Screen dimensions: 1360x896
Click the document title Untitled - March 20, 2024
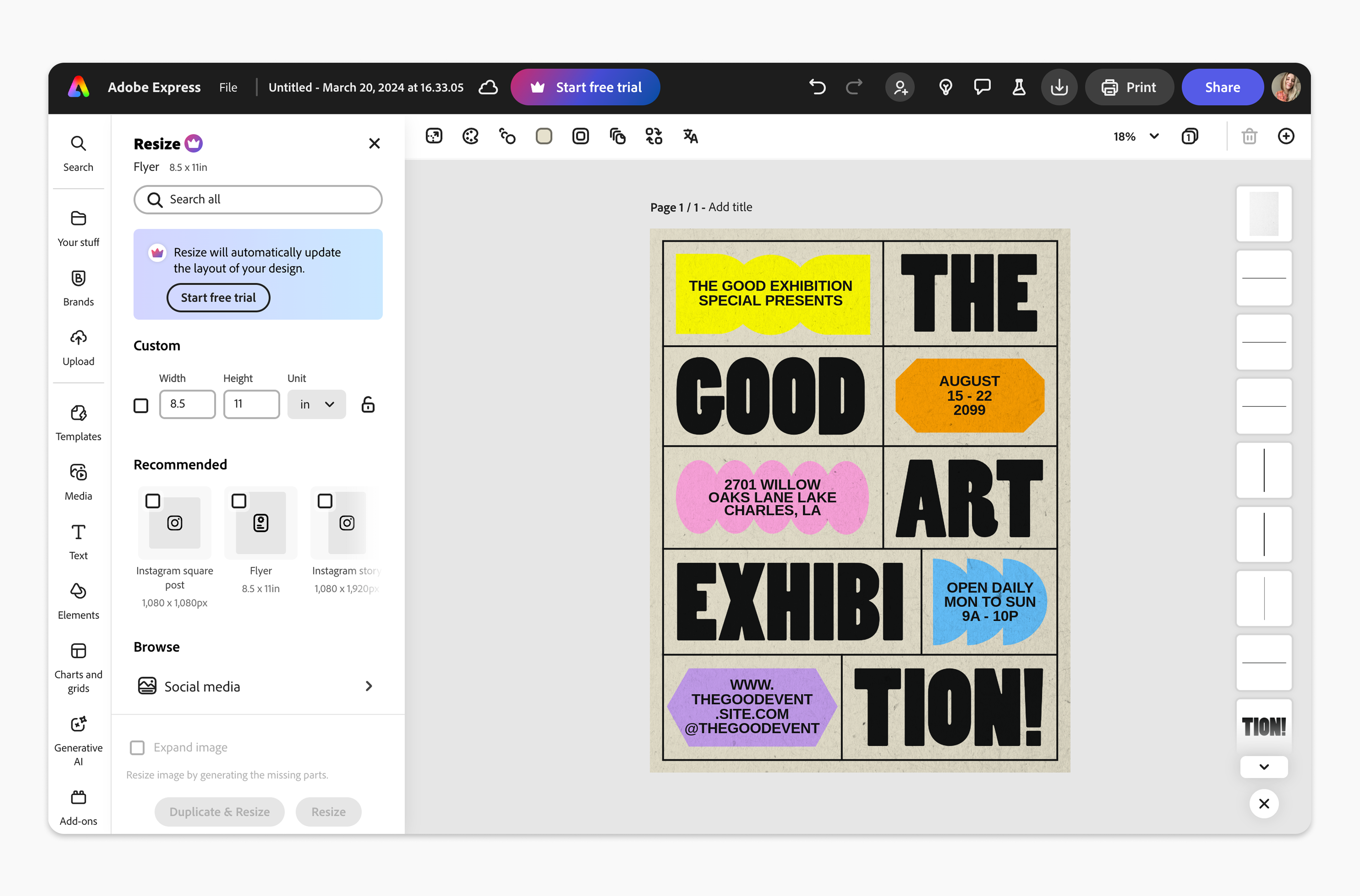click(366, 87)
